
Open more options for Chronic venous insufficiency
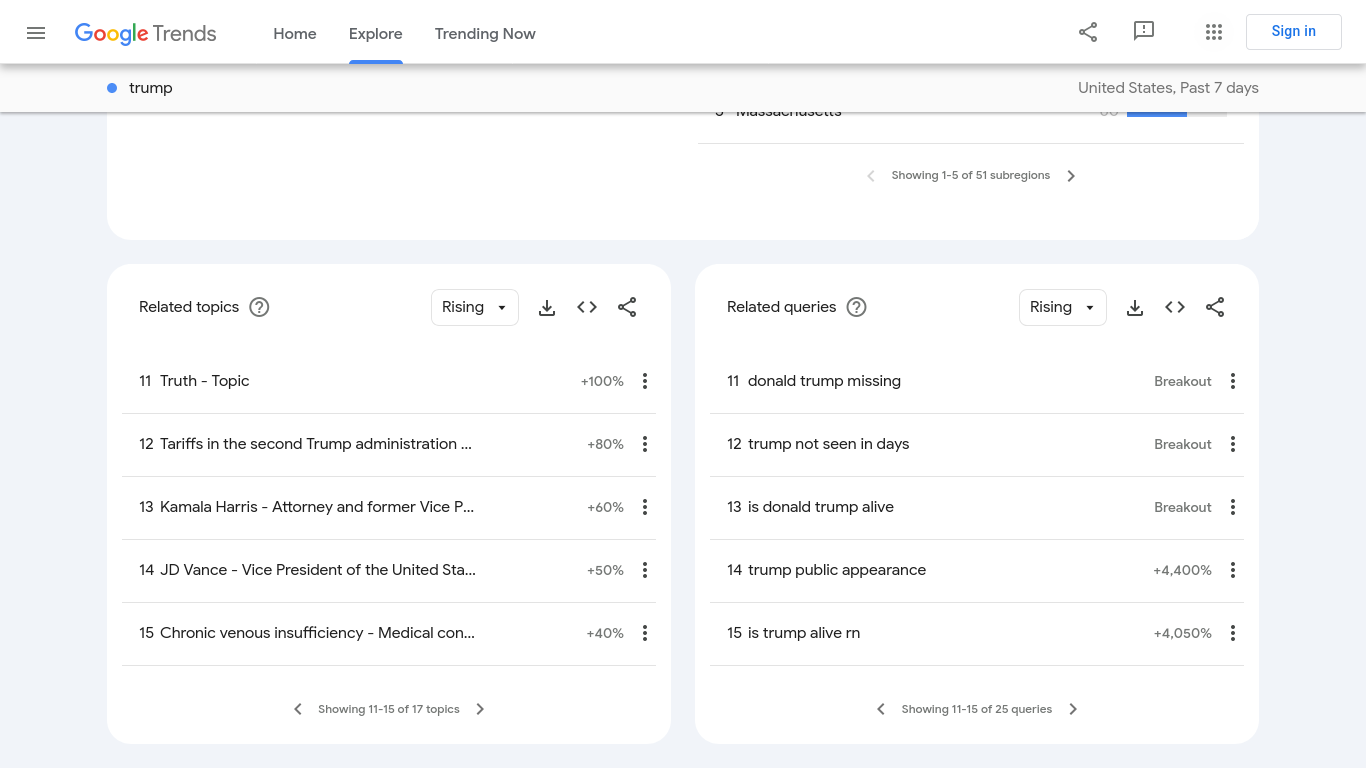coord(645,633)
